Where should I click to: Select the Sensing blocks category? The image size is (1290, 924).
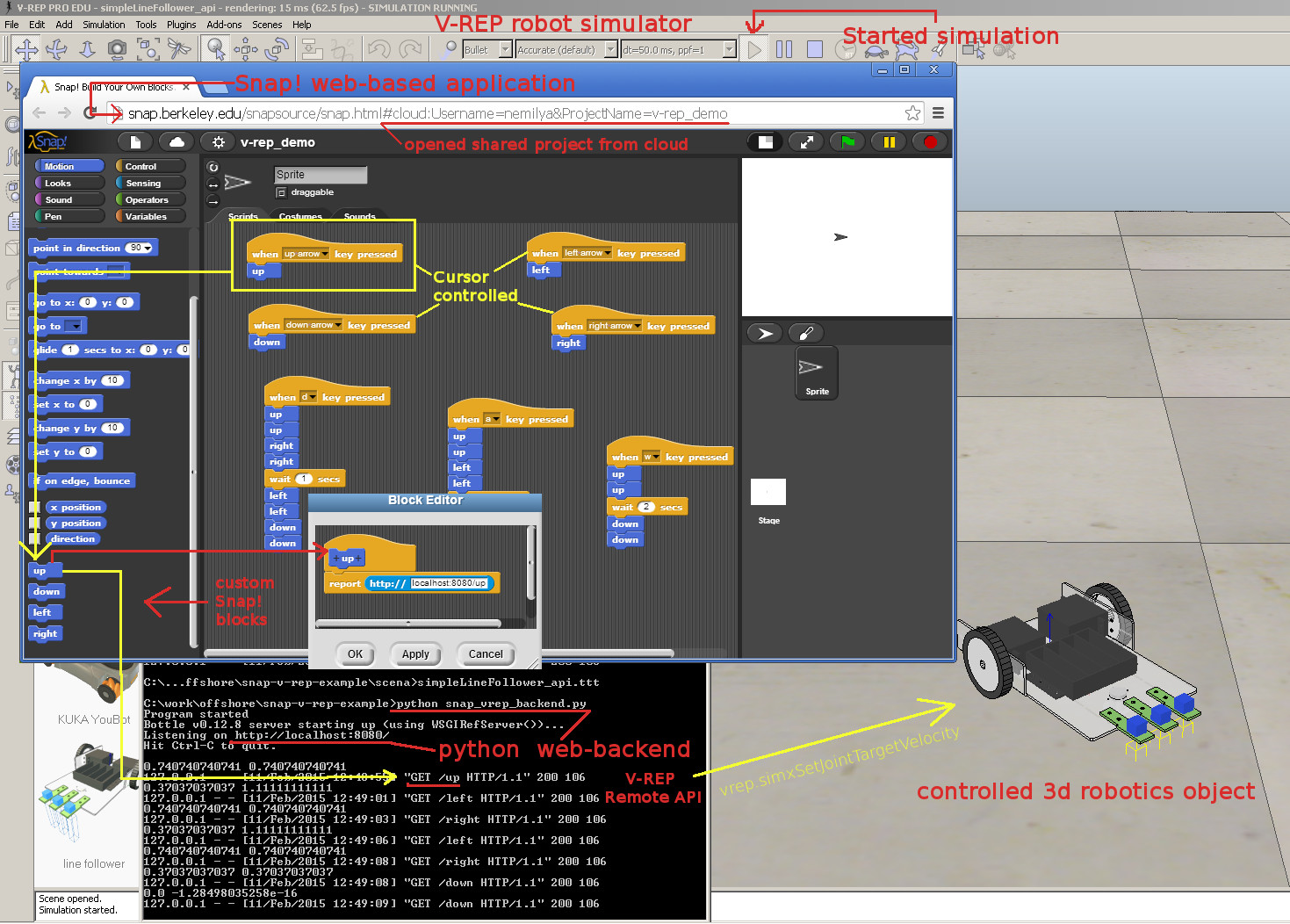150,183
